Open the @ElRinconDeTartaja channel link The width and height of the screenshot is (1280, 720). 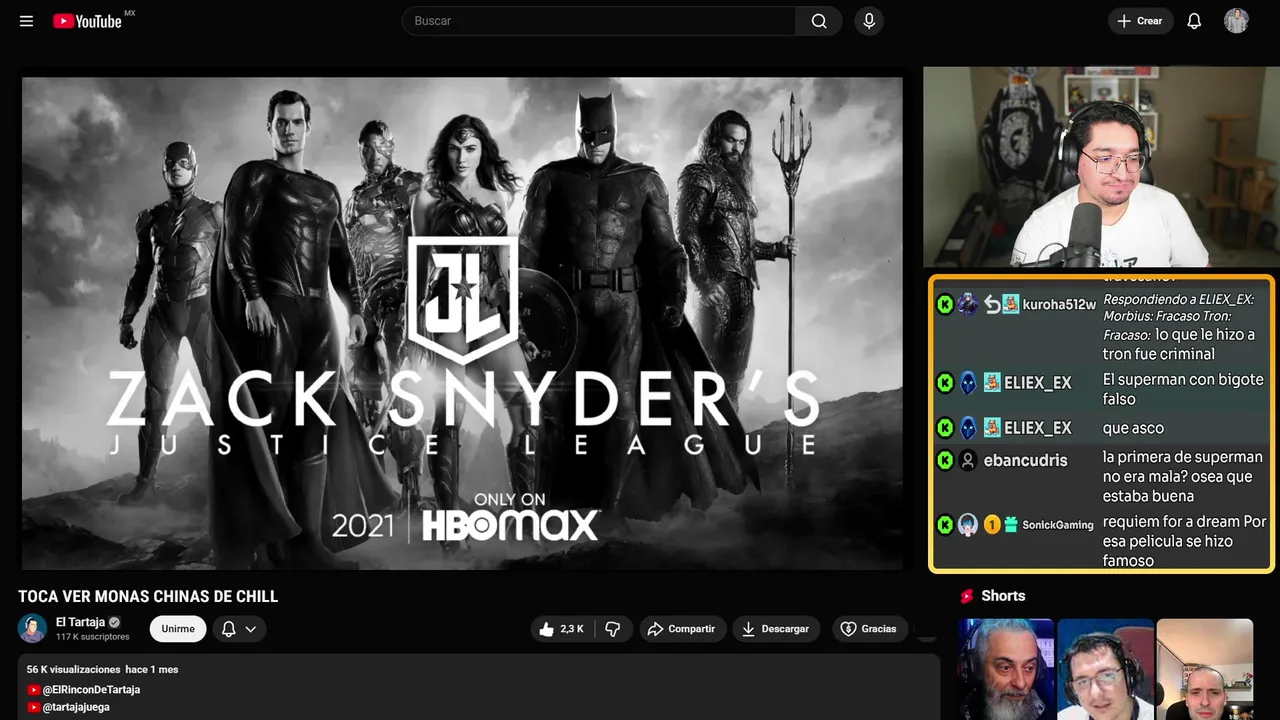(x=91, y=690)
